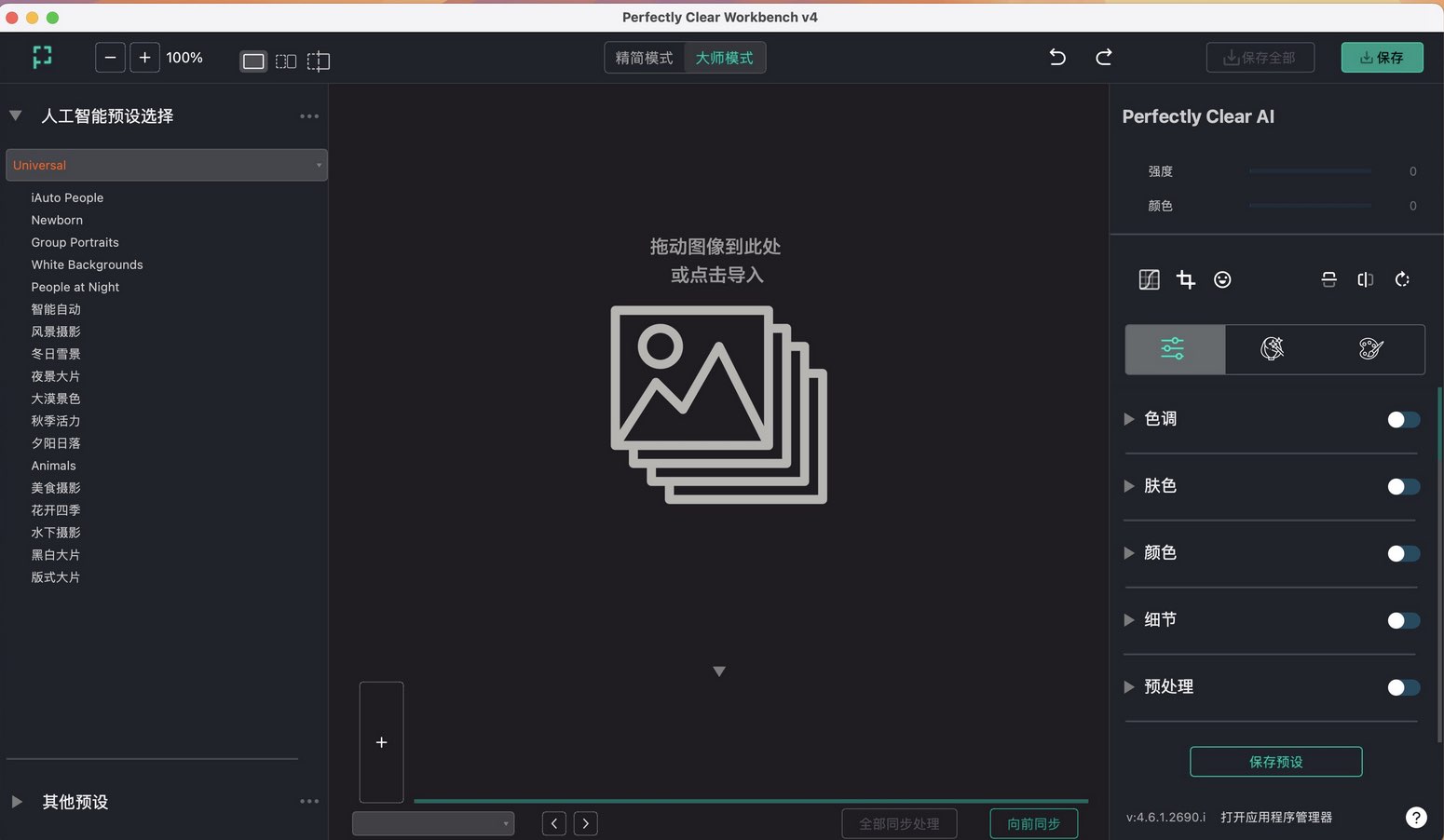Click the image import placeholder icon
This screenshot has width=1444, height=840.
pos(718,404)
